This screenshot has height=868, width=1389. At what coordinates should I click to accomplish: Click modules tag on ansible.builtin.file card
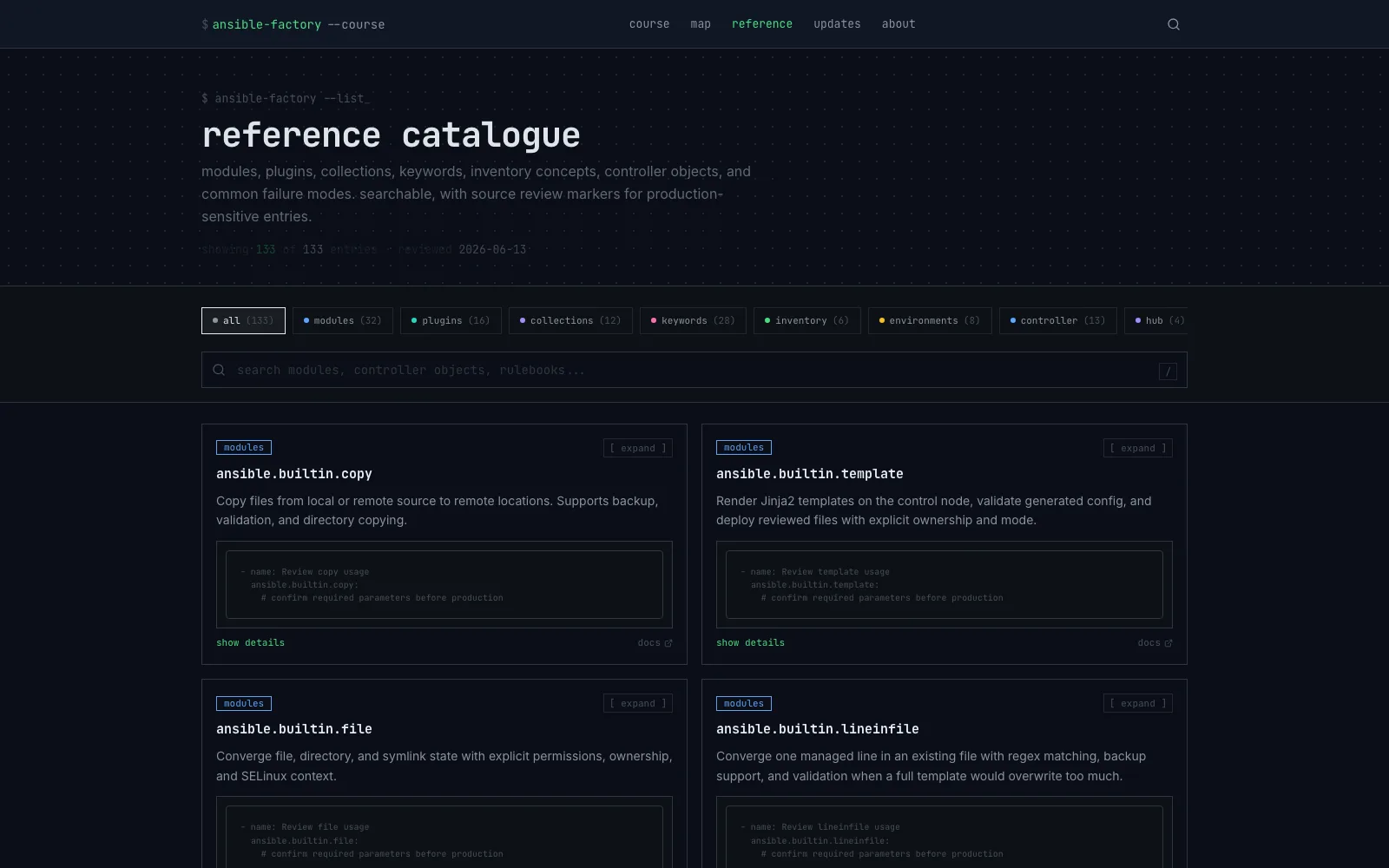coord(244,703)
